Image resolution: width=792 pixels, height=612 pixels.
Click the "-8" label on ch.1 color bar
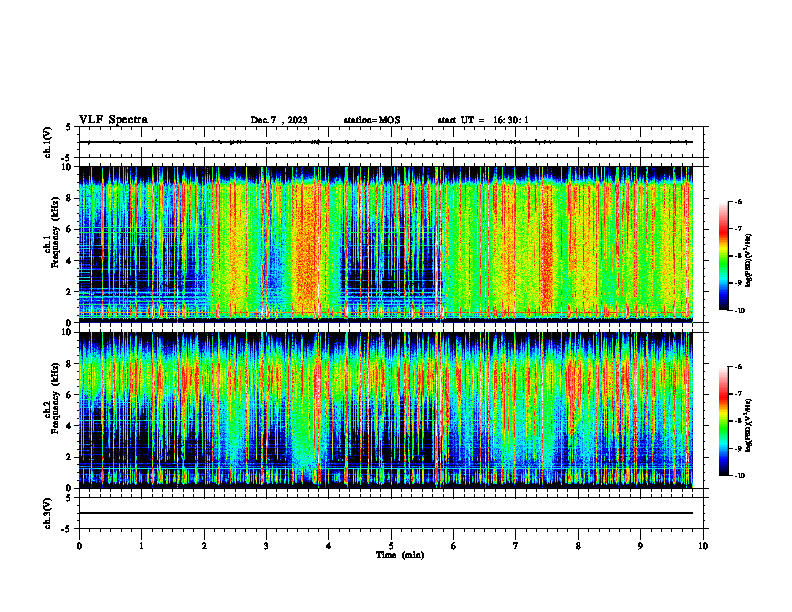[x=738, y=256]
